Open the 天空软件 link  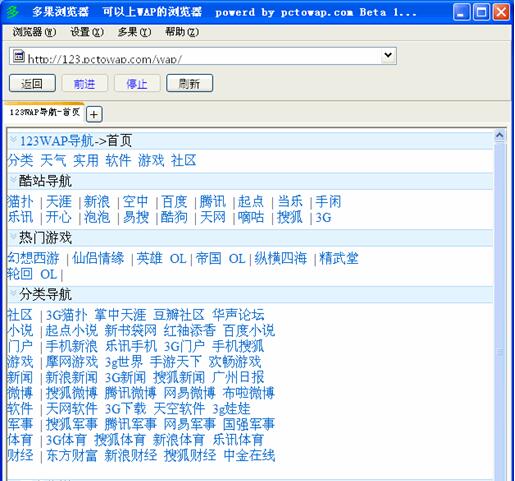(179, 409)
